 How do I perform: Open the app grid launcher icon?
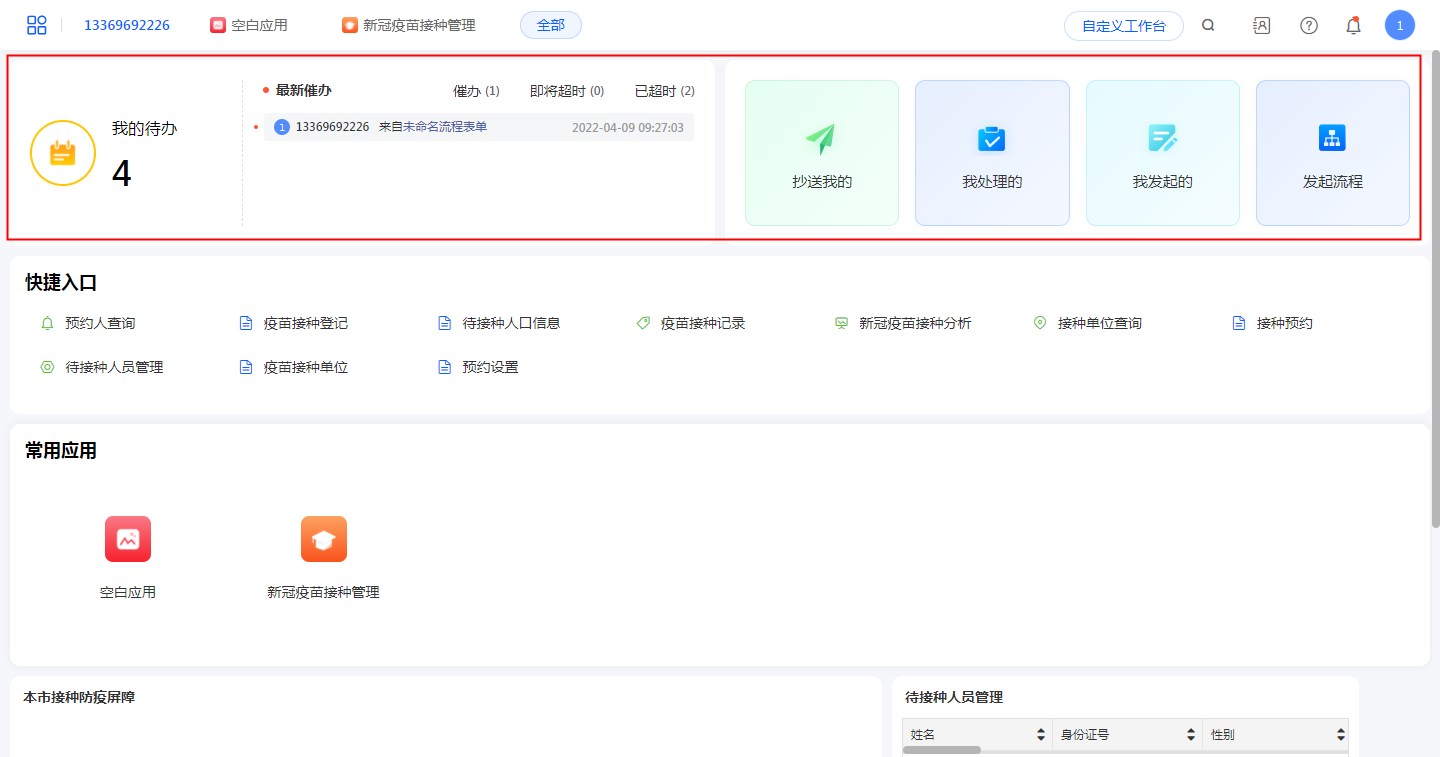(37, 25)
